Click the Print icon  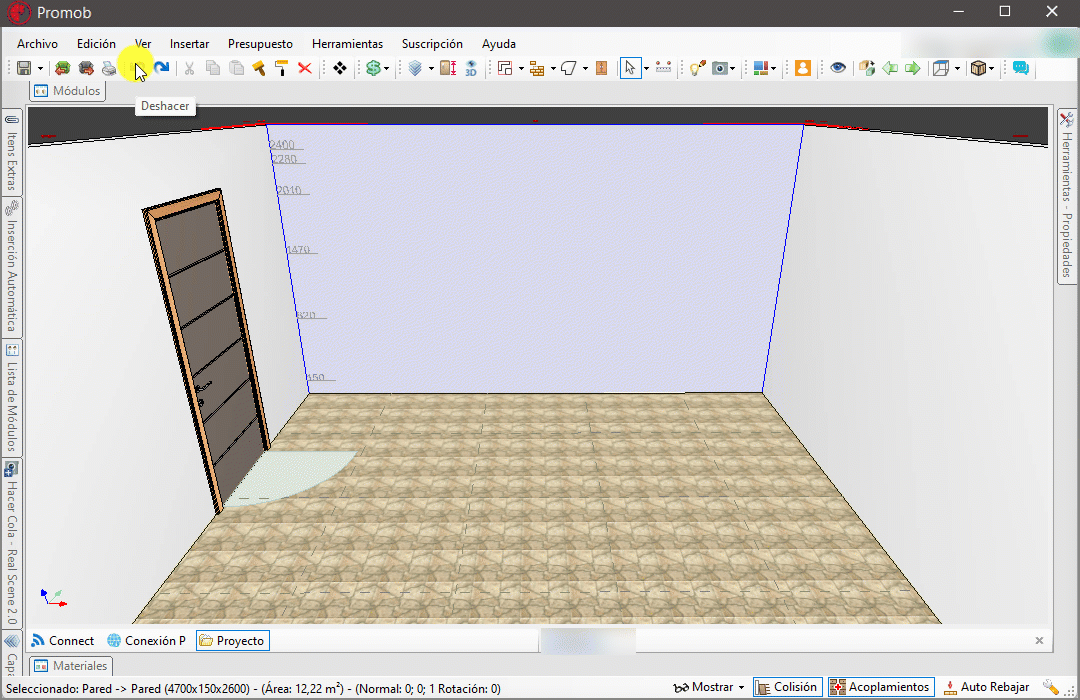pyautogui.click(x=110, y=68)
